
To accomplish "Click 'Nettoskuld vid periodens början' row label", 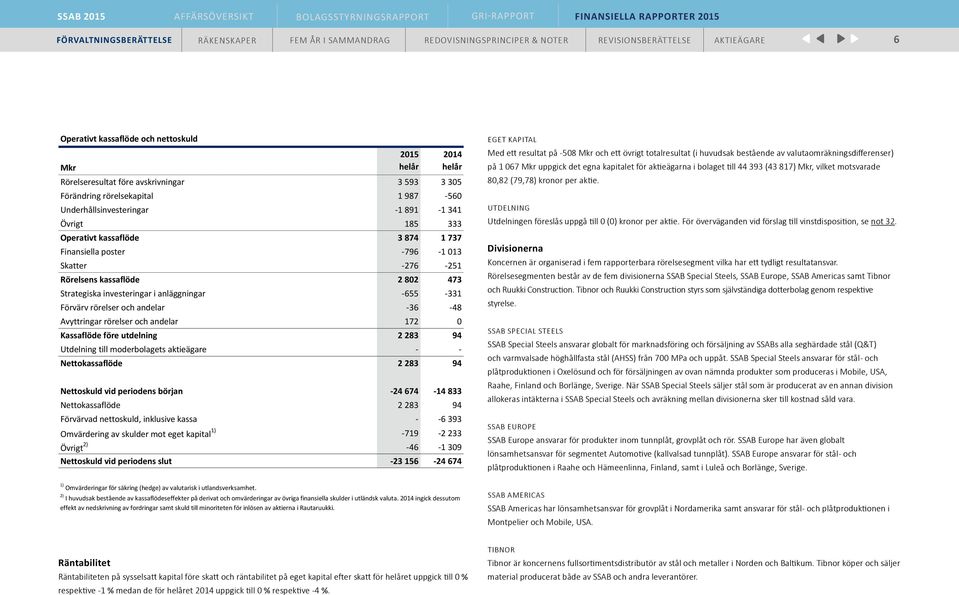I will tap(122, 391).
